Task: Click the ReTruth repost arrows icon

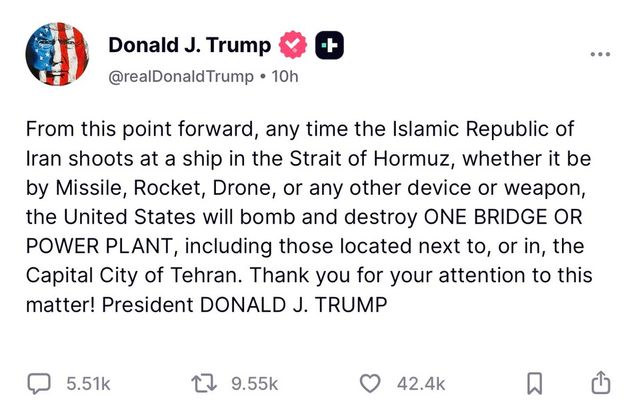Action: [204, 384]
